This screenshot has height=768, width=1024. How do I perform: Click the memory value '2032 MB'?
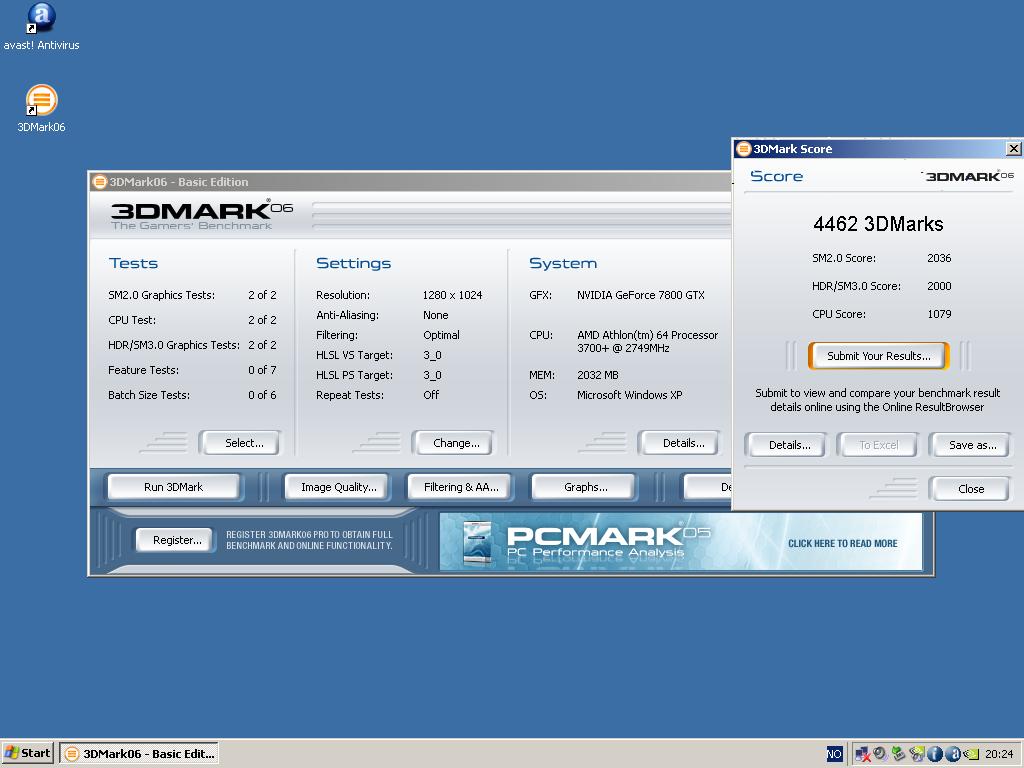tap(598, 375)
